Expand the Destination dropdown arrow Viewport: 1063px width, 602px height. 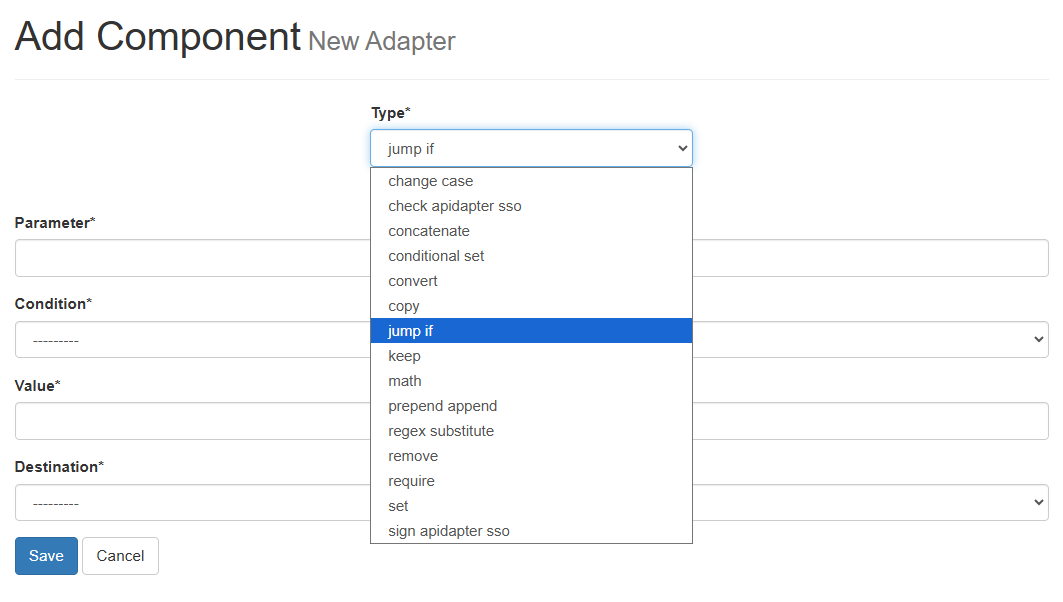coord(1038,503)
